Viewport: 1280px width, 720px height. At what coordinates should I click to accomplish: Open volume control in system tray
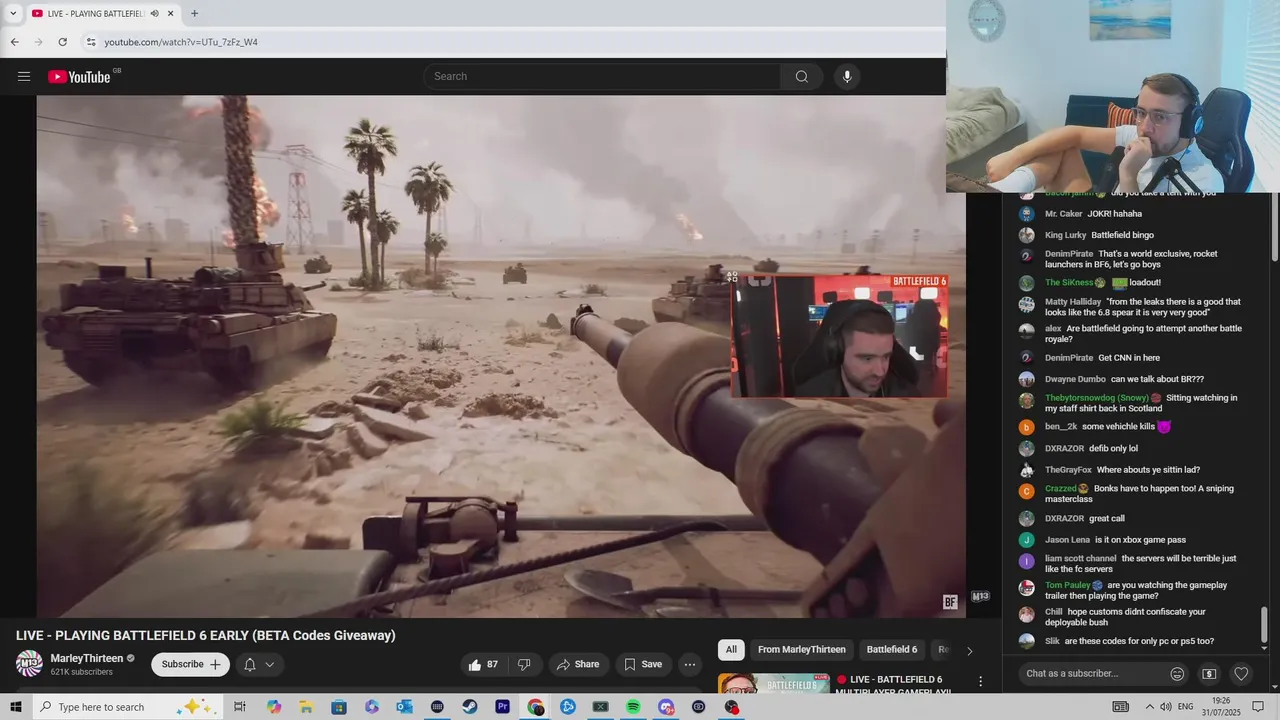click(x=1165, y=707)
